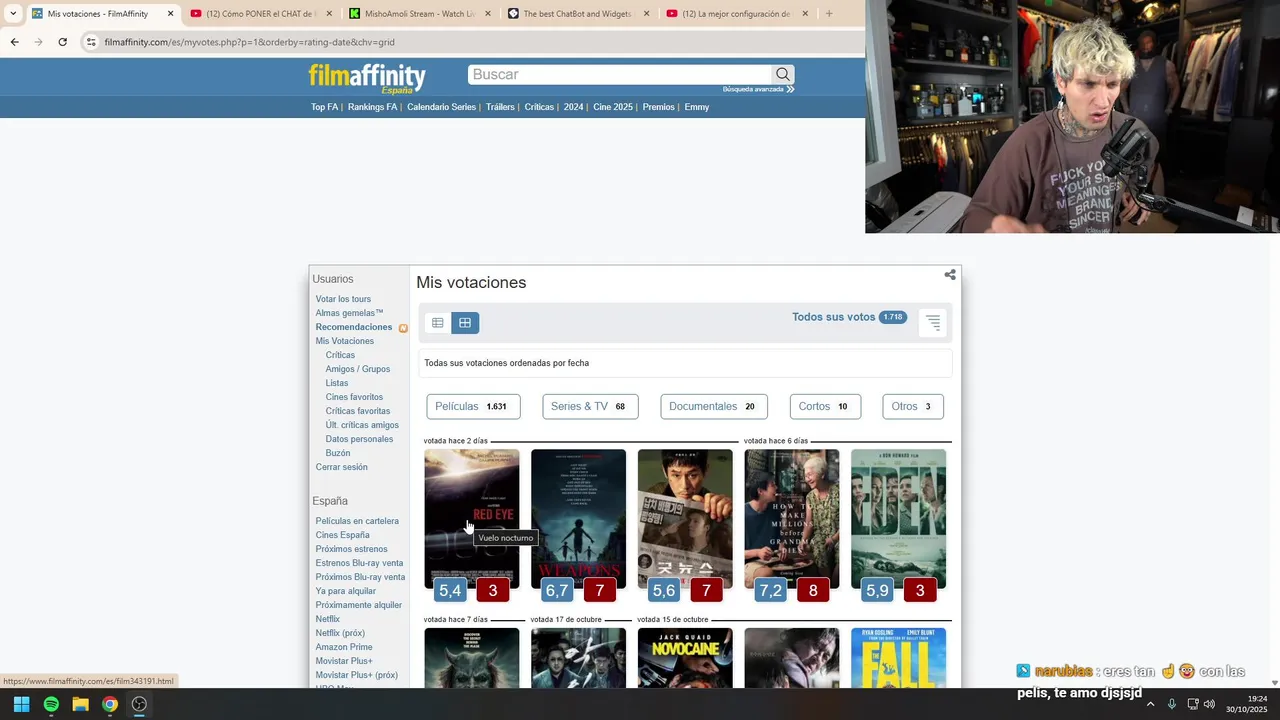Open Buzón sidebar link
1280x720 pixels.
pyautogui.click(x=338, y=453)
